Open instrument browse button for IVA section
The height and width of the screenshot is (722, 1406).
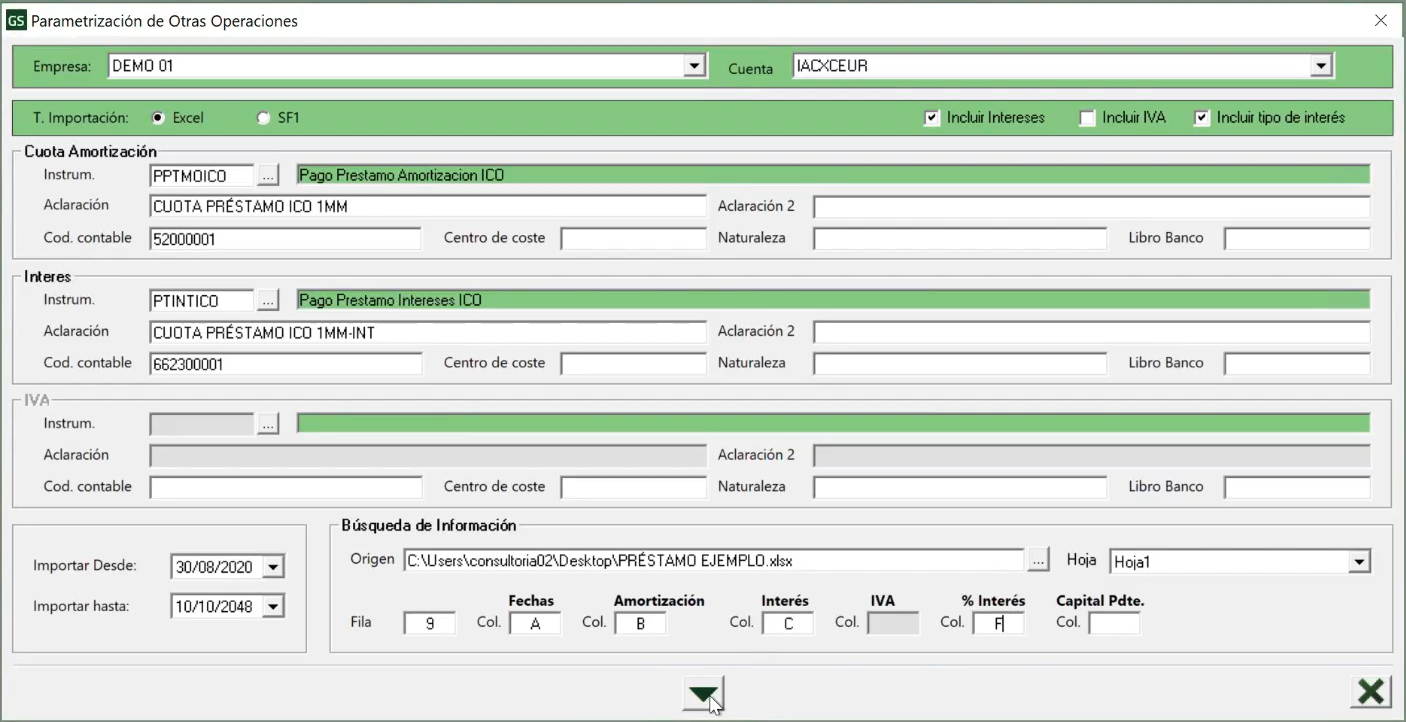[267, 424]
